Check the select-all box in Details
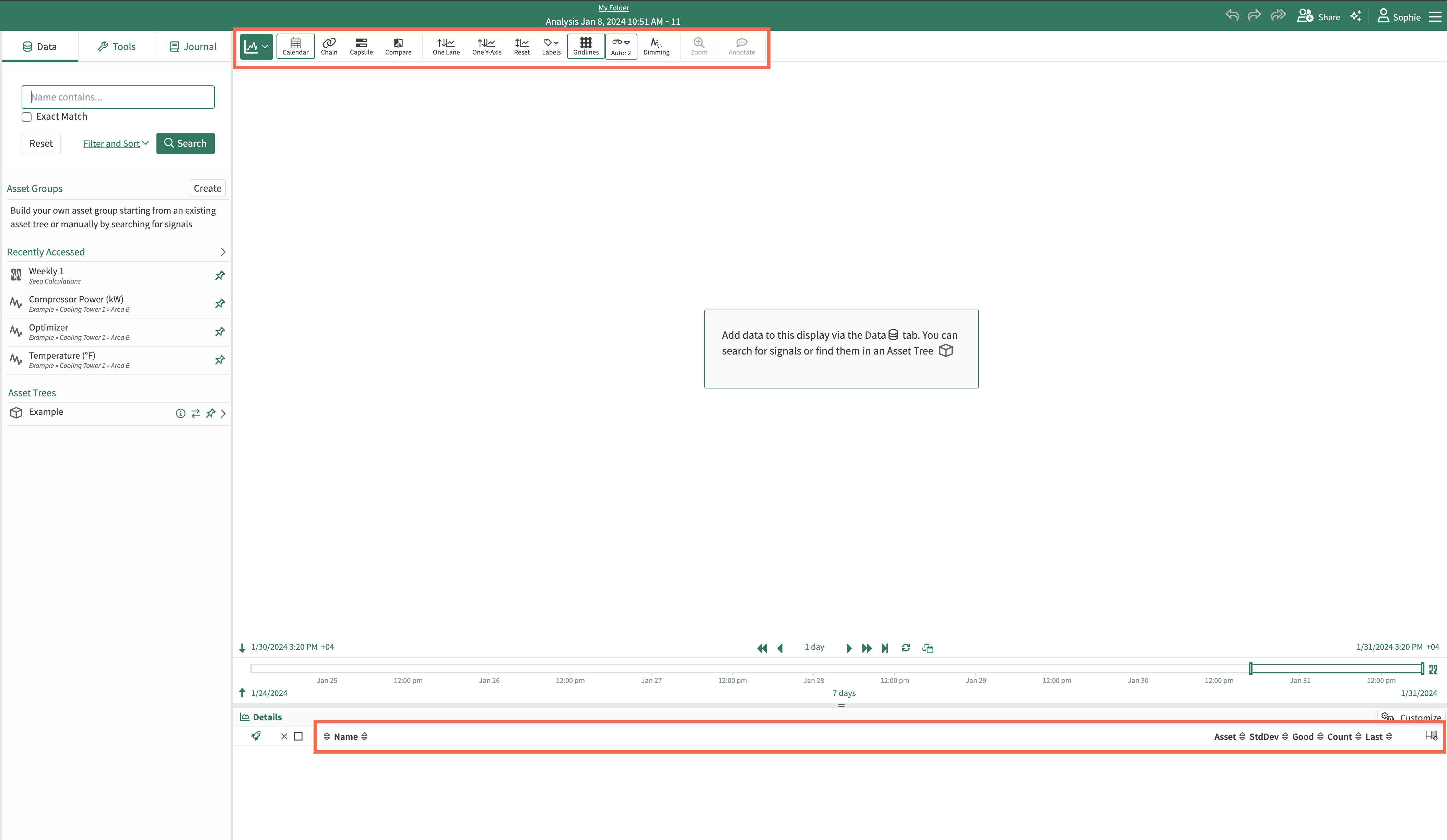Screen dimensions: 1447x840 pos(298,736)
